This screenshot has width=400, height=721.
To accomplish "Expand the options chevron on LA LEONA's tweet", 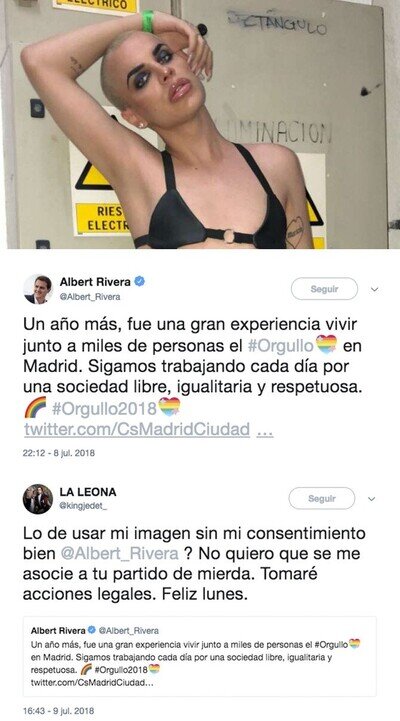I will [x=372, y=499].
